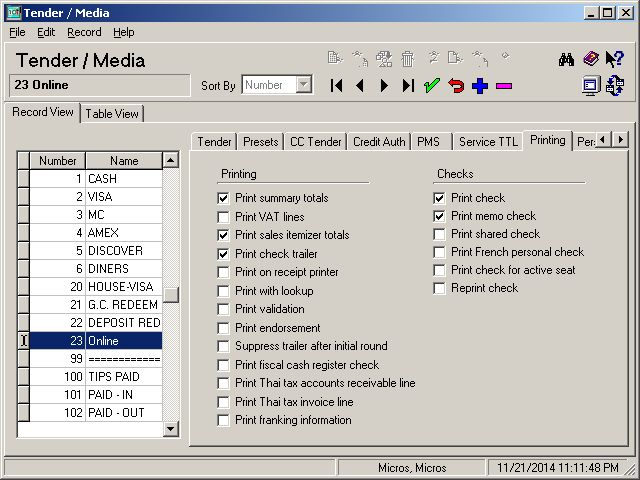Viewport: 640px width, 480px height.
Task: Enable Print VAT lines
Action: point(223,217)
